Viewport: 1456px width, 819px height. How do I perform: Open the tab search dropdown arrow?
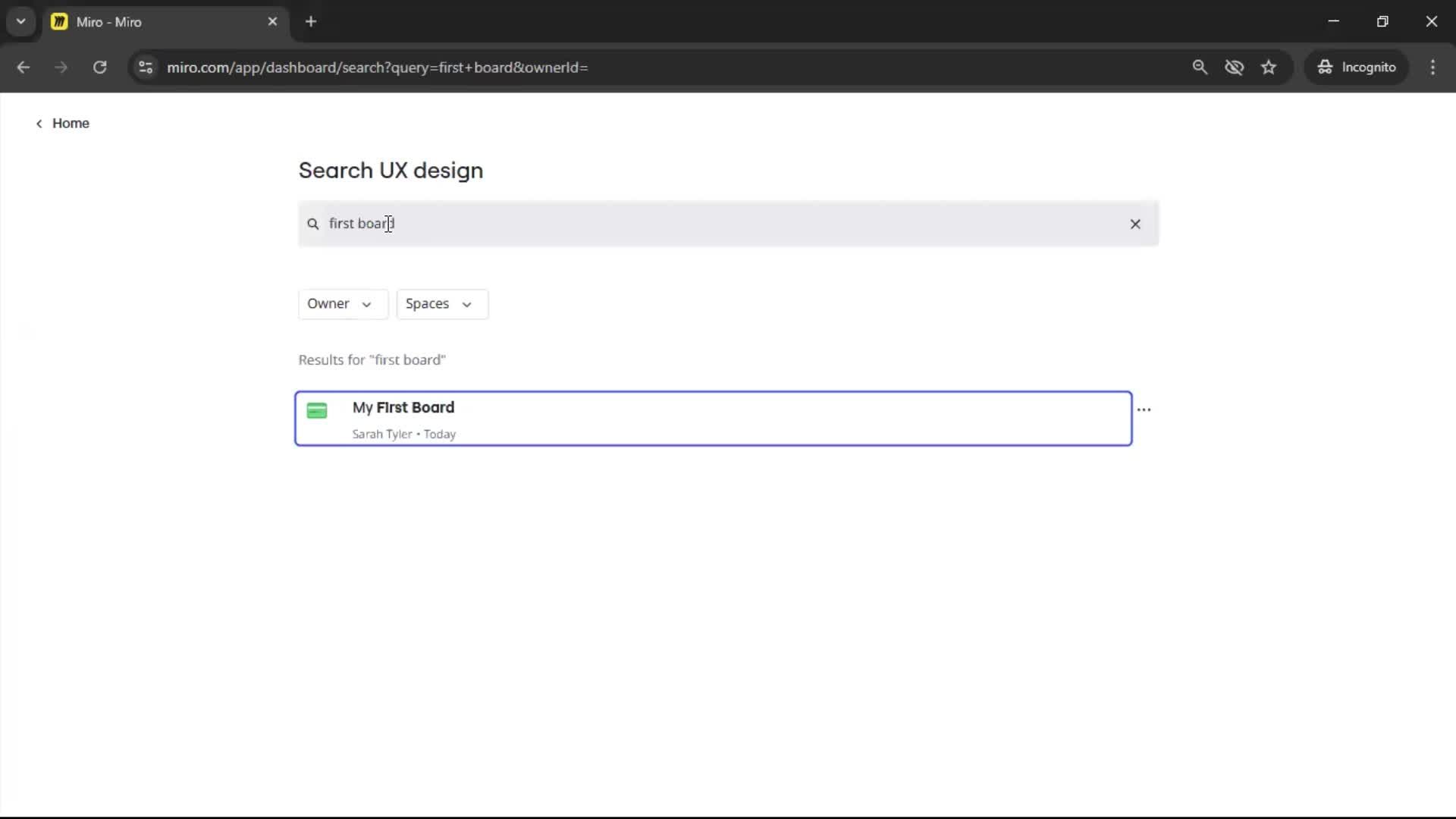point(21,22)
